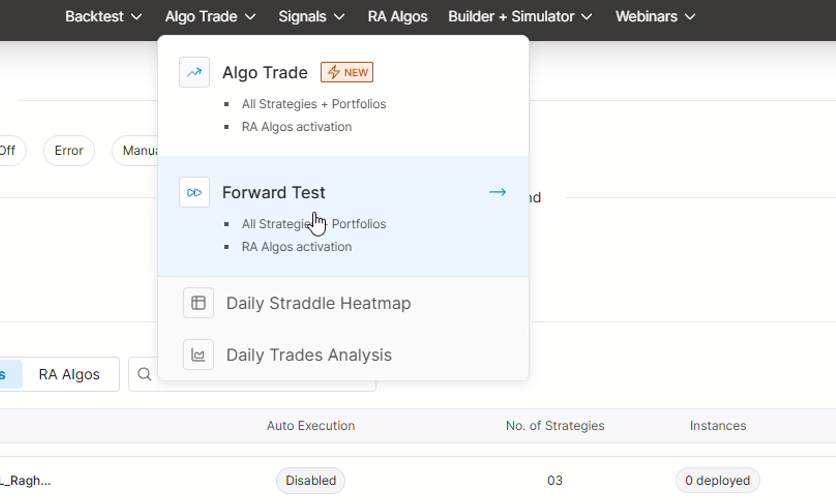836x504 pixels.
Task: Switch to the RA Algos tab
Action: (x=69, y=374)
